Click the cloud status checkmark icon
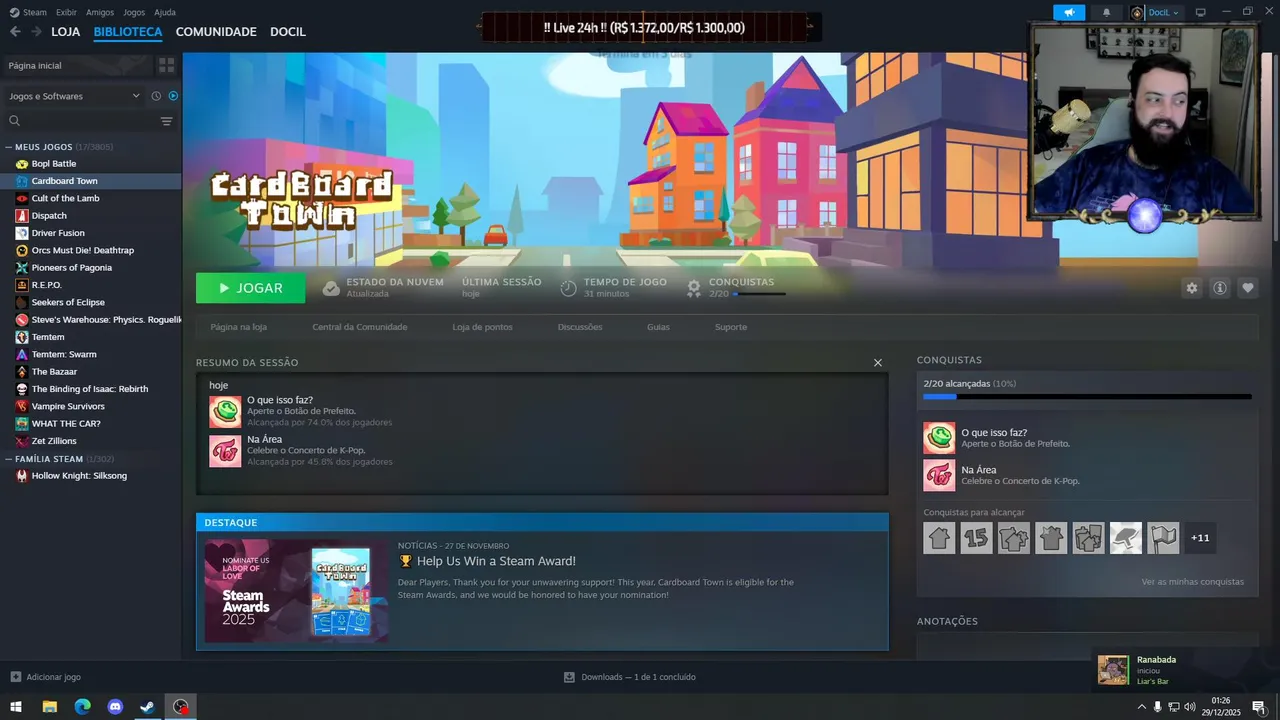The width and height of the screenshot is (1280, 720). pos(331,288)
